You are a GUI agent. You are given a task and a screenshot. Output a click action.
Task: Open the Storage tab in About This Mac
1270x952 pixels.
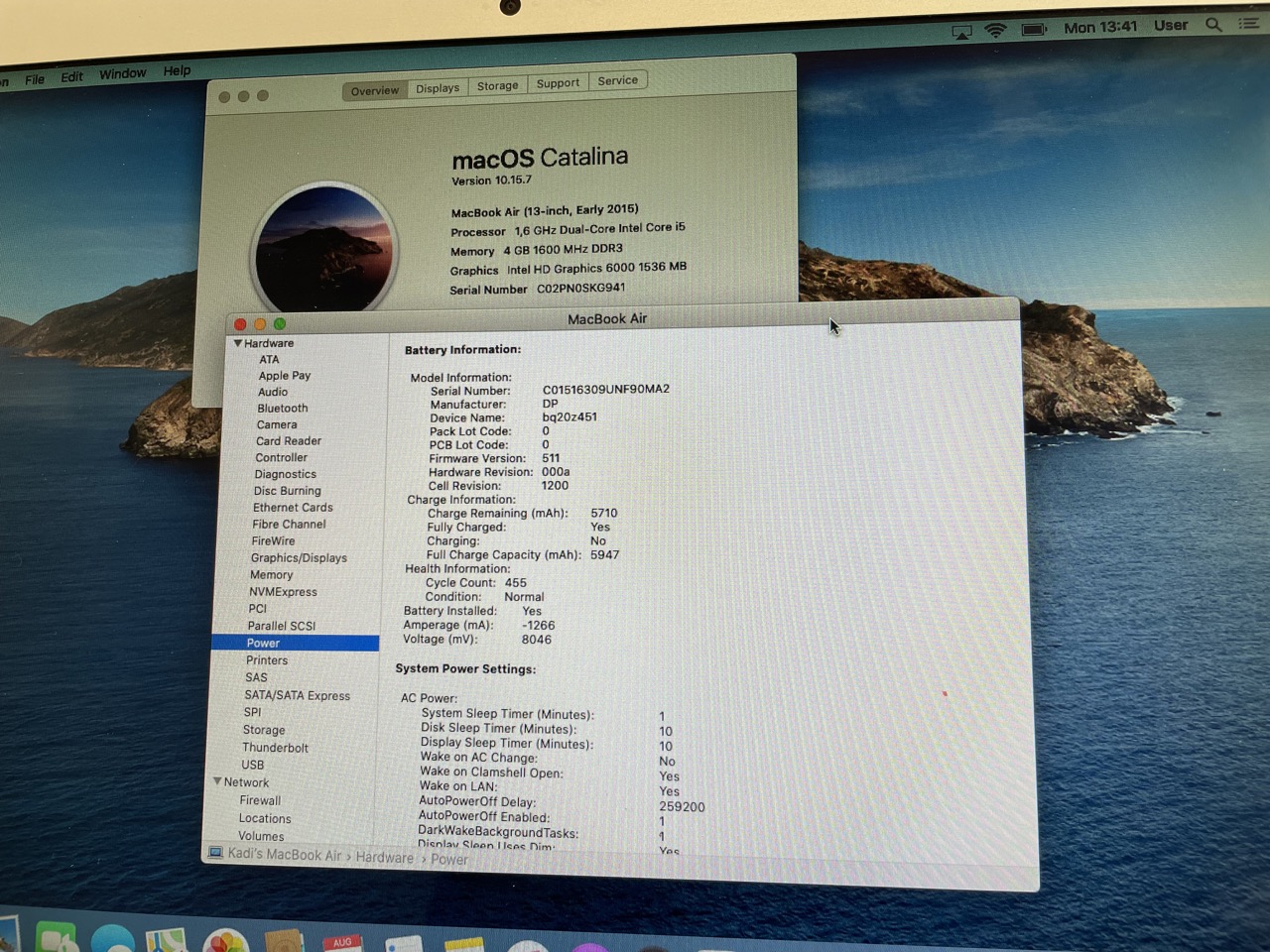click(497, 86)
